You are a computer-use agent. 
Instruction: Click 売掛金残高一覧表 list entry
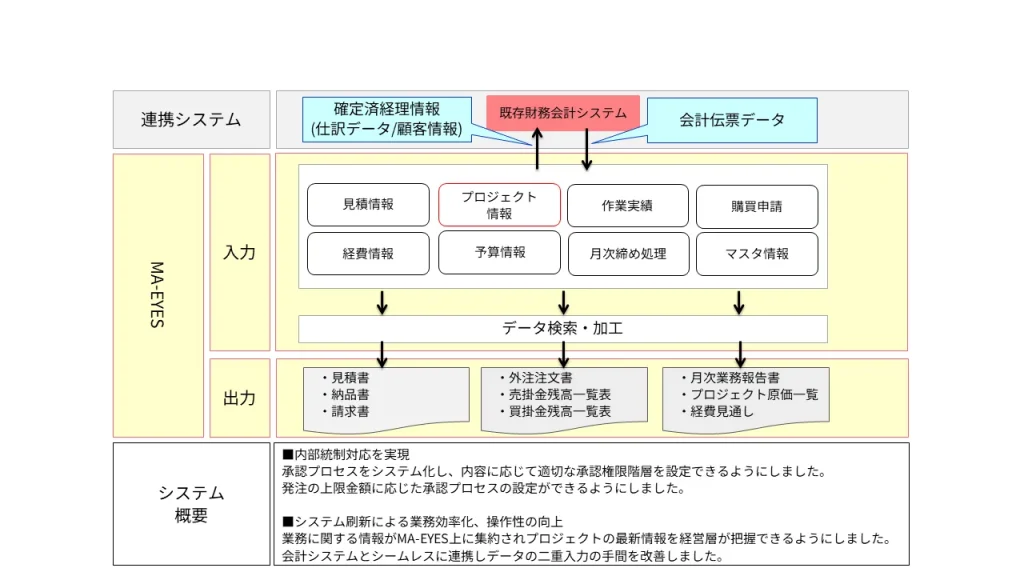coord(560,394)
